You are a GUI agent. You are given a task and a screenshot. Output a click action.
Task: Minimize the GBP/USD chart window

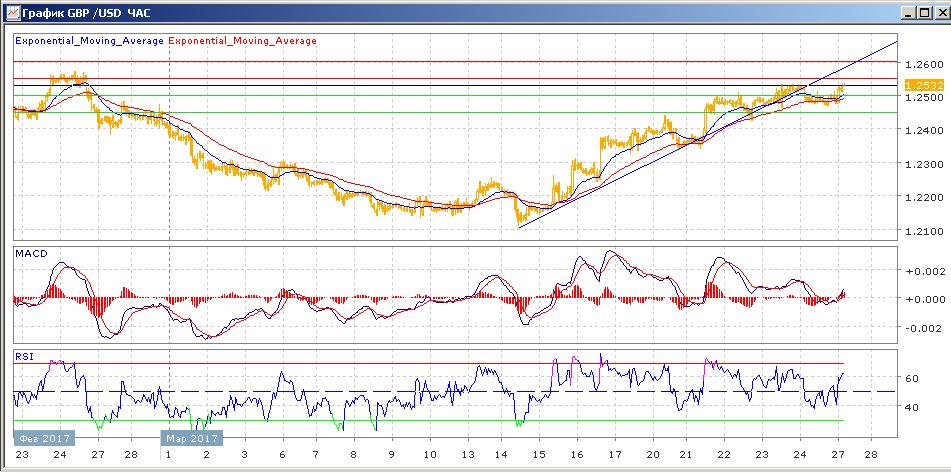[909, 12]
